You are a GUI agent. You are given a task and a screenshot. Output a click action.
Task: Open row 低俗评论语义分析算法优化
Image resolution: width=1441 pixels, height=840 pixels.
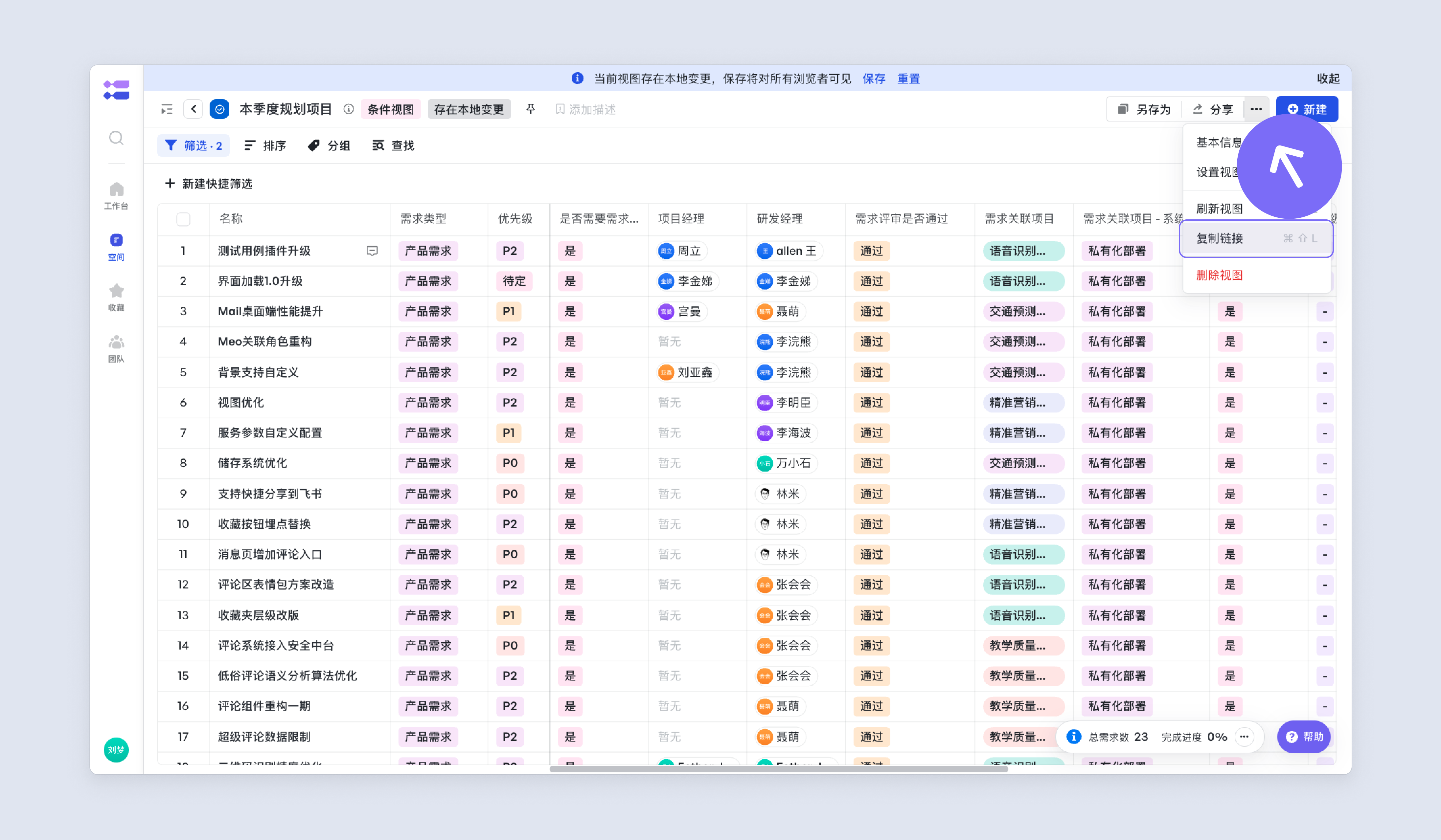(287, 676)
